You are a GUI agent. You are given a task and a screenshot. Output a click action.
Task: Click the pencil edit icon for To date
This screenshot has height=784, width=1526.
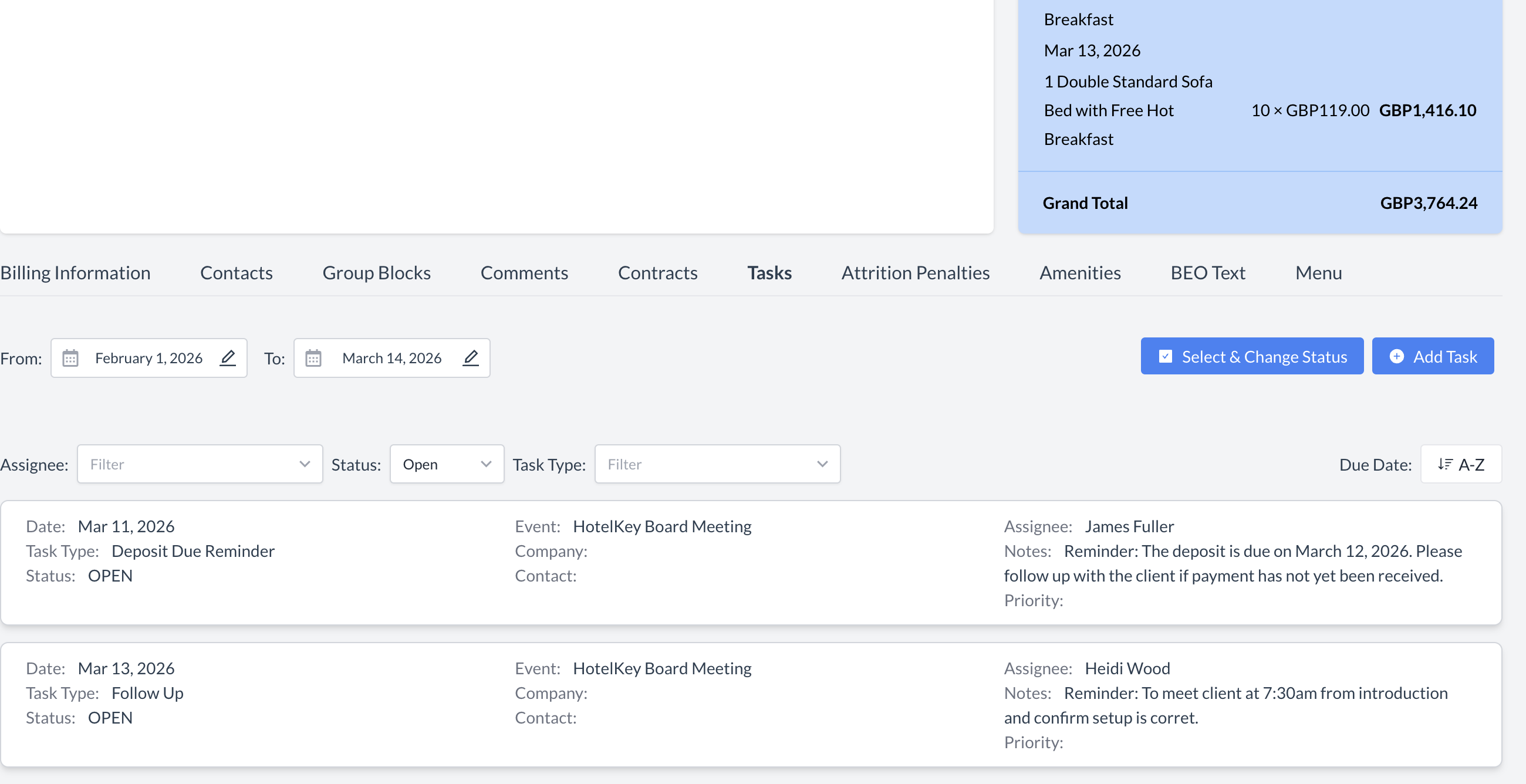click(470, 358)
